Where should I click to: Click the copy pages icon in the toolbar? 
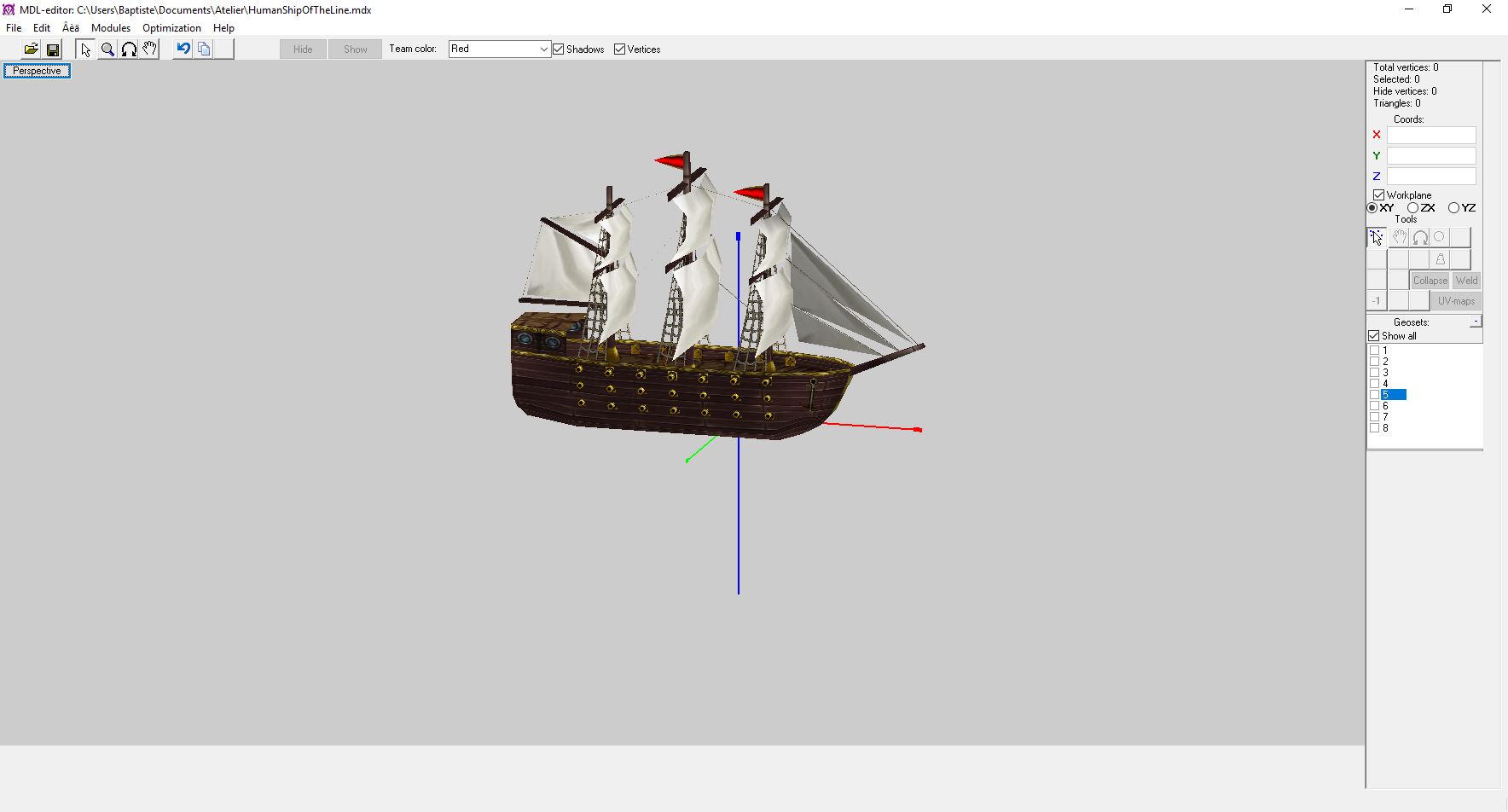(x=204, y=49)
